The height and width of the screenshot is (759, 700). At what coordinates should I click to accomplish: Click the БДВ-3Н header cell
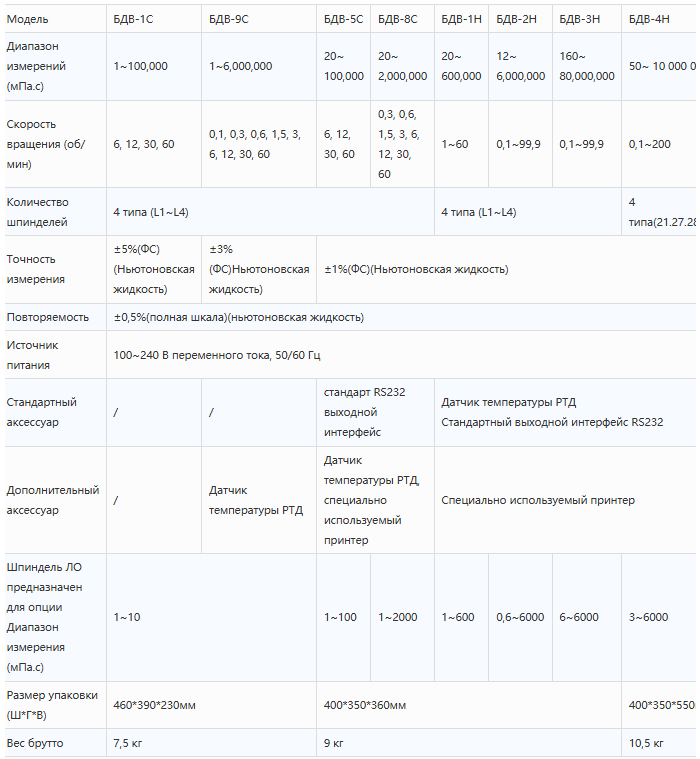tap(587, 19)
